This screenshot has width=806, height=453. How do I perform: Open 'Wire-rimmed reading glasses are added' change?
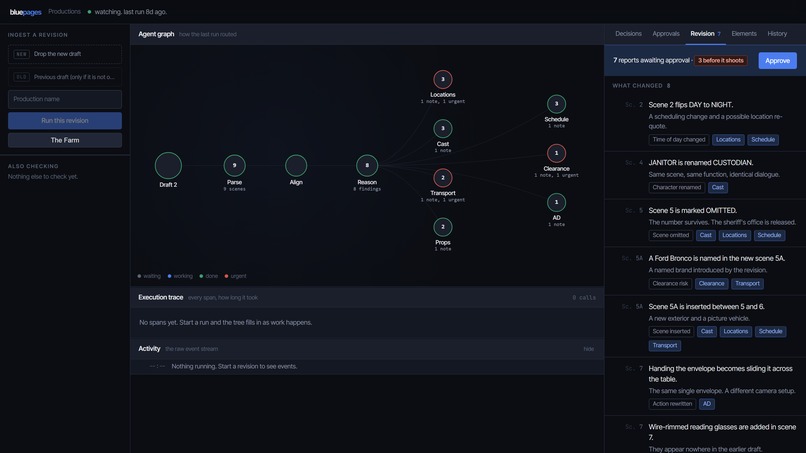722,432
